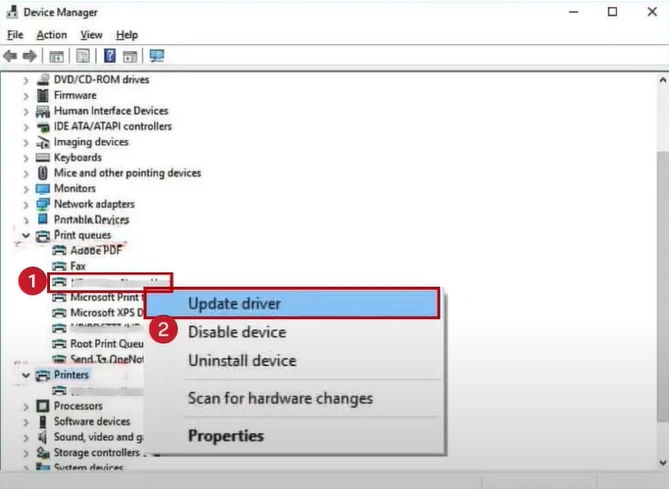Collapse the Print queues category
669x489 pixels.
tap(27, 235)
